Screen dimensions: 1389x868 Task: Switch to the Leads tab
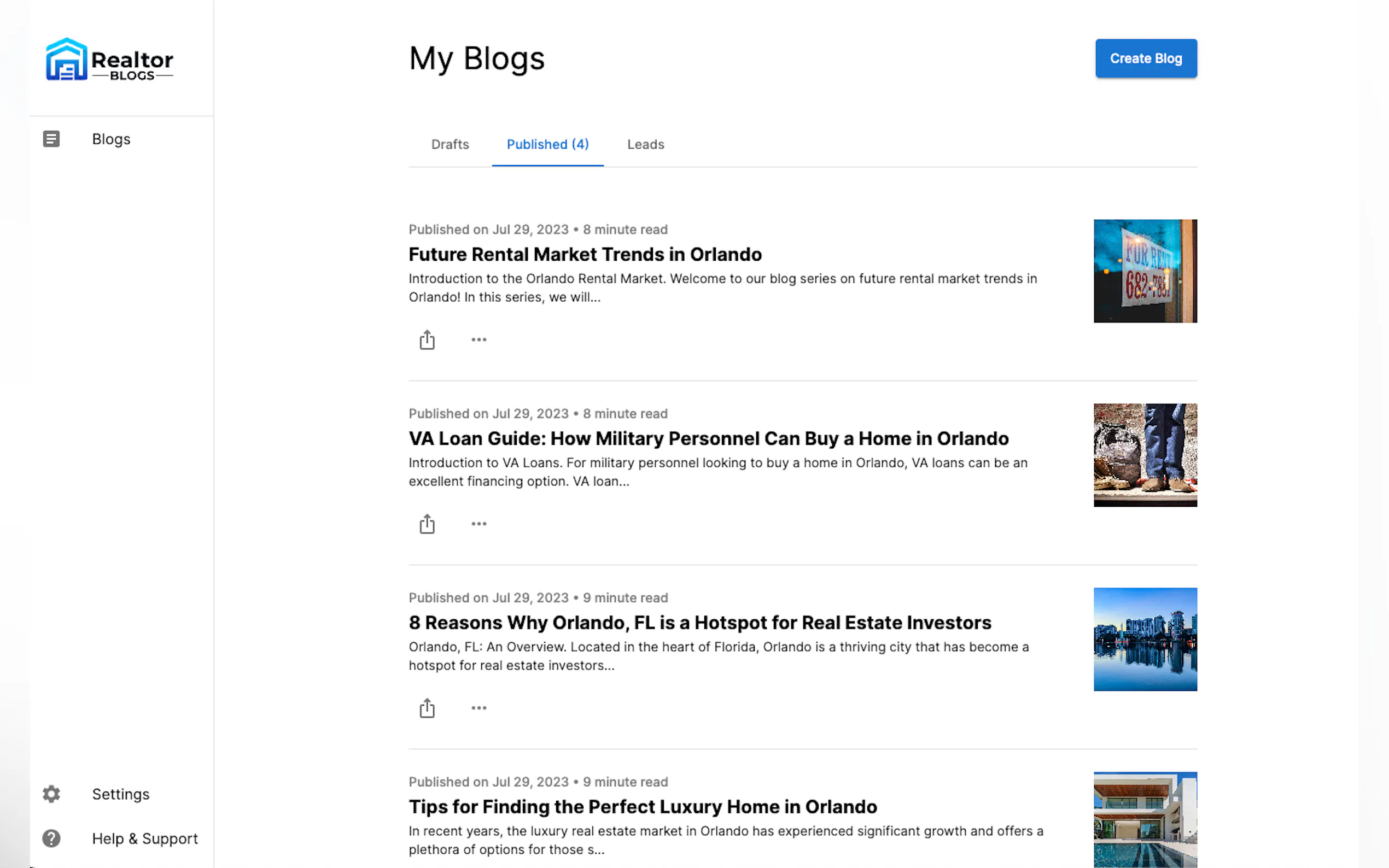tap(645, 145)
